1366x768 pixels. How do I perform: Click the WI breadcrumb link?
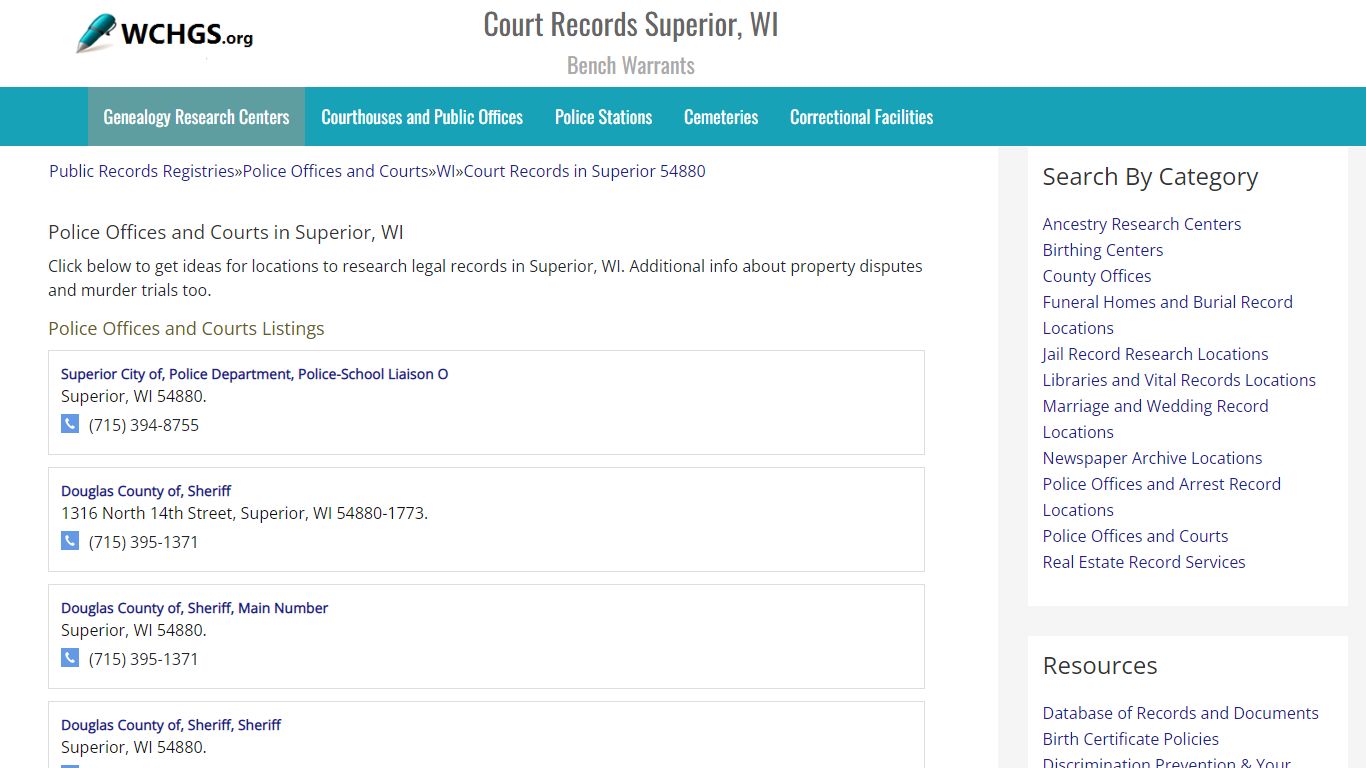tap(446, 171)
